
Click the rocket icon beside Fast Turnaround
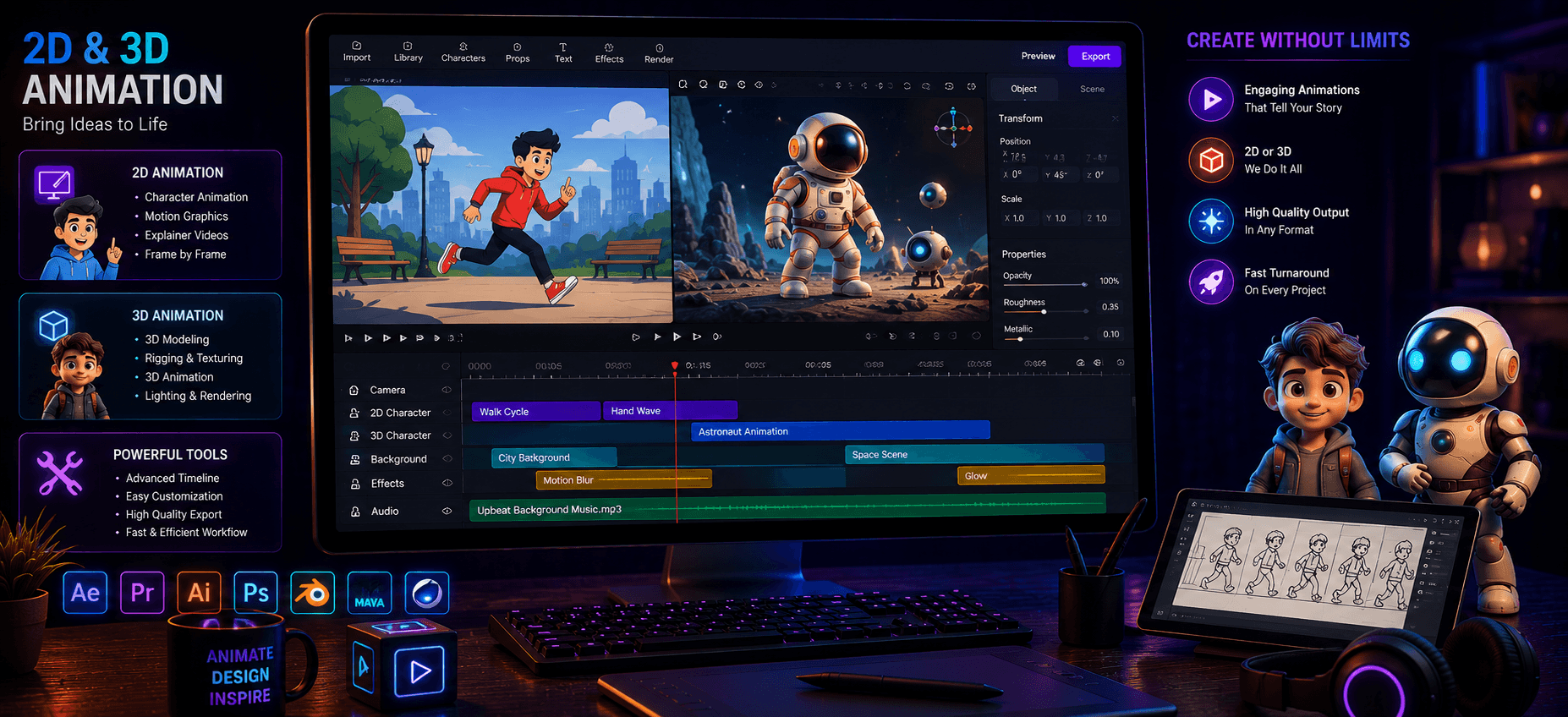[x=1211, y=282]
